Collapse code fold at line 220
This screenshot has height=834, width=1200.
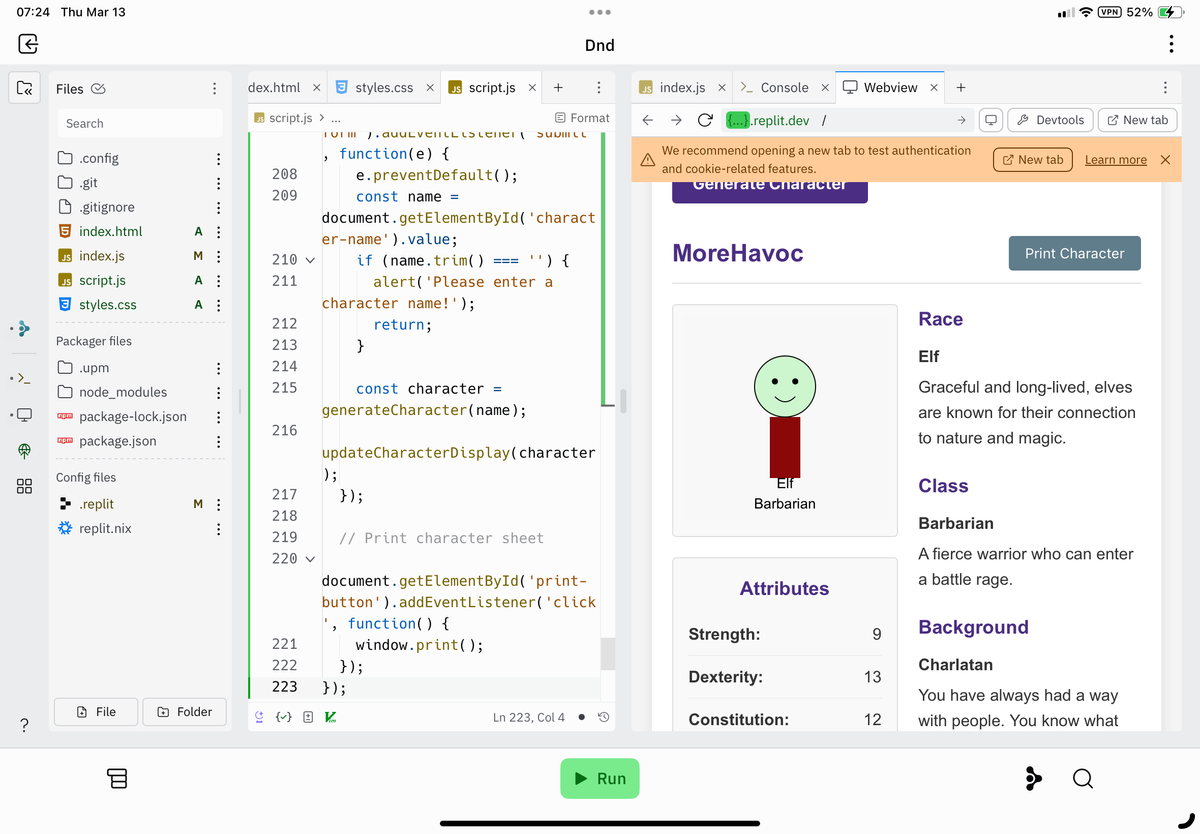pyautogui.click(x=309, y=559)
